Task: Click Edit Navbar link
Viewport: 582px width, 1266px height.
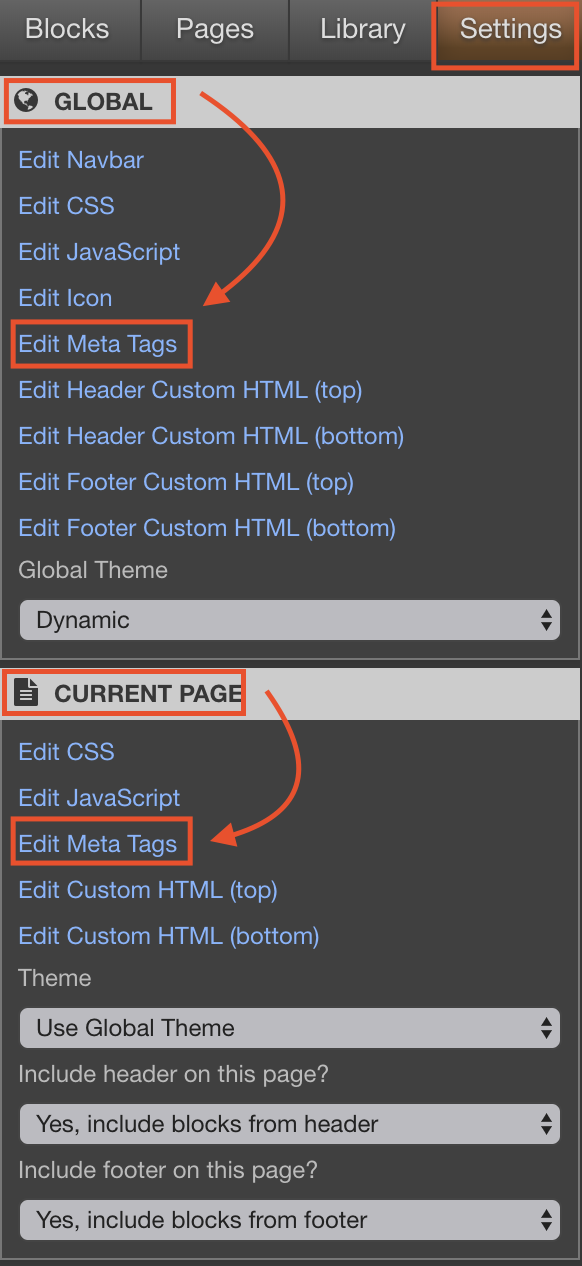Action: (x=81, y=160)
